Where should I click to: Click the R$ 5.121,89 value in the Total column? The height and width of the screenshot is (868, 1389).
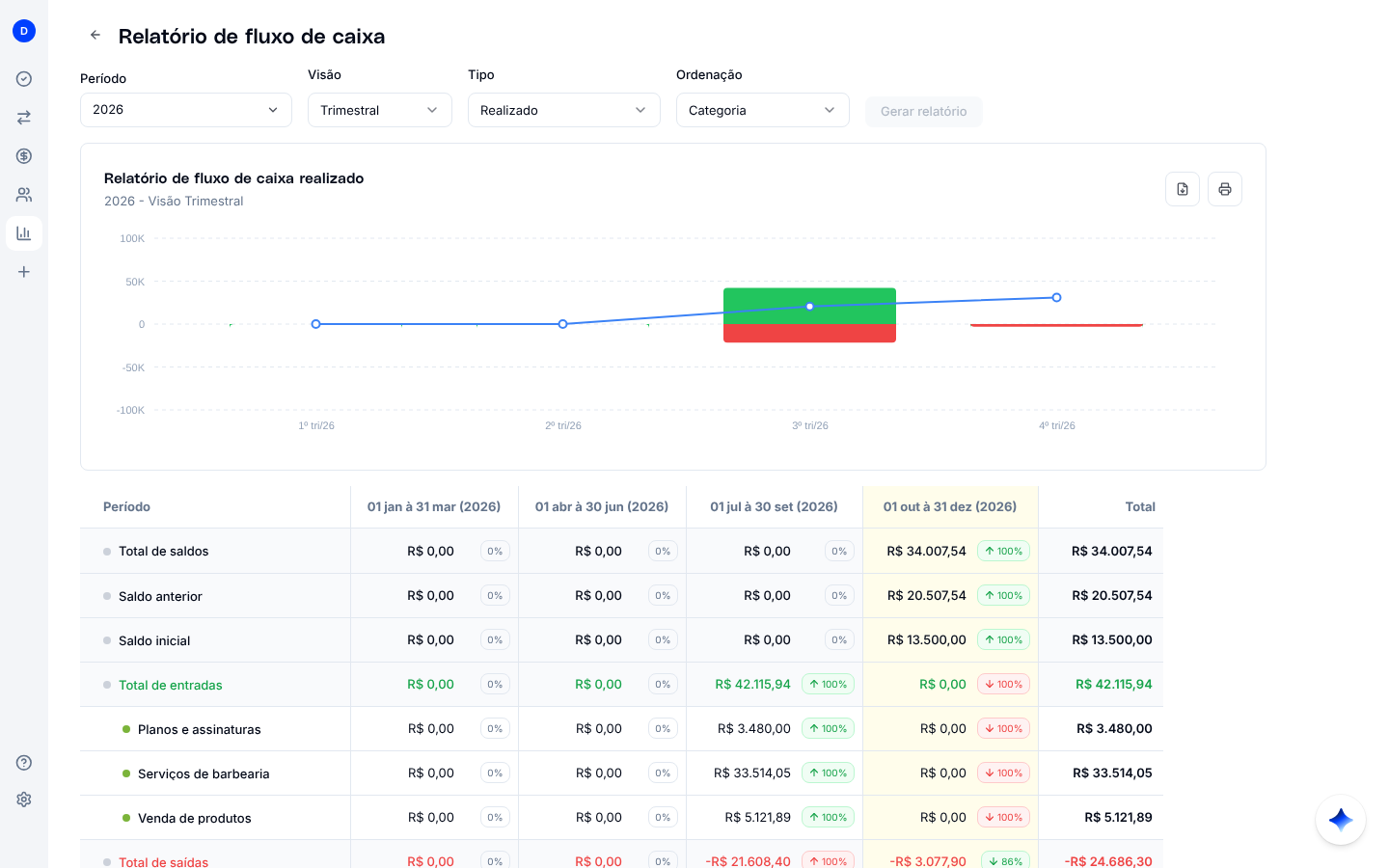click(x=1118, y=818)
